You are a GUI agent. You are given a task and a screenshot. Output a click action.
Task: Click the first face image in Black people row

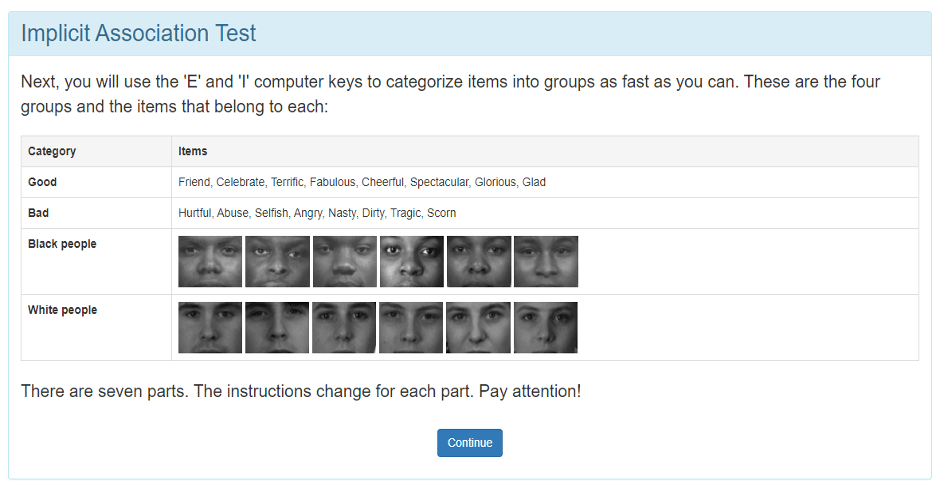coord(210,262)
